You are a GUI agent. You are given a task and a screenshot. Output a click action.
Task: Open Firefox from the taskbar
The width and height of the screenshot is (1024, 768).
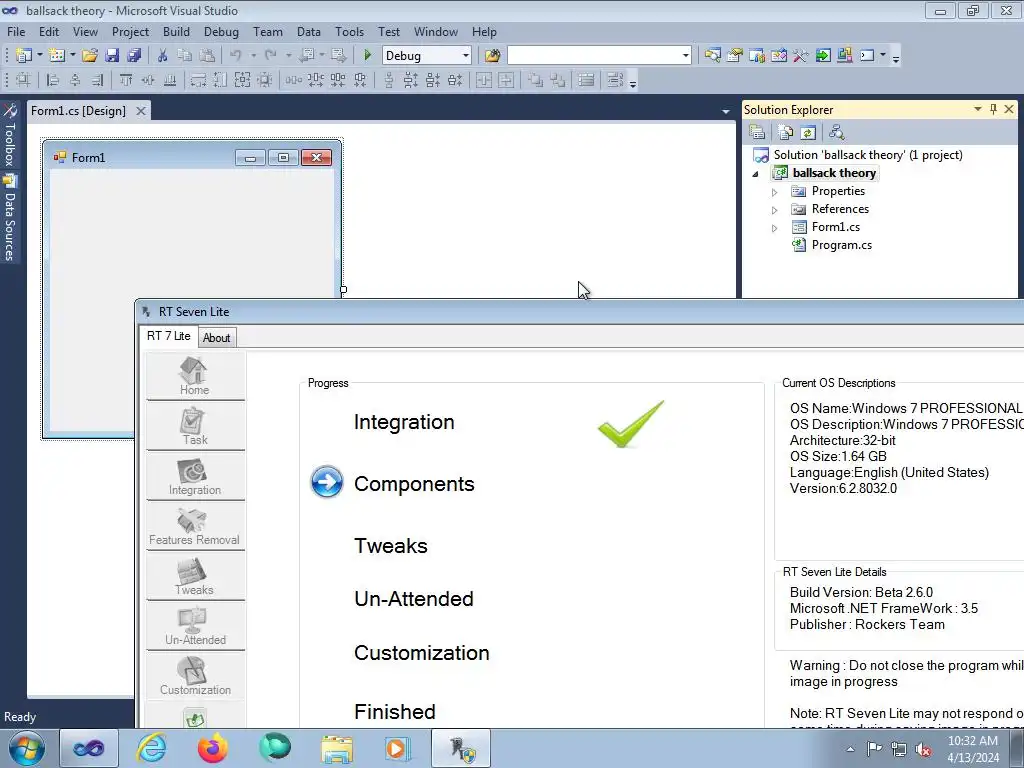pos(213,748)
